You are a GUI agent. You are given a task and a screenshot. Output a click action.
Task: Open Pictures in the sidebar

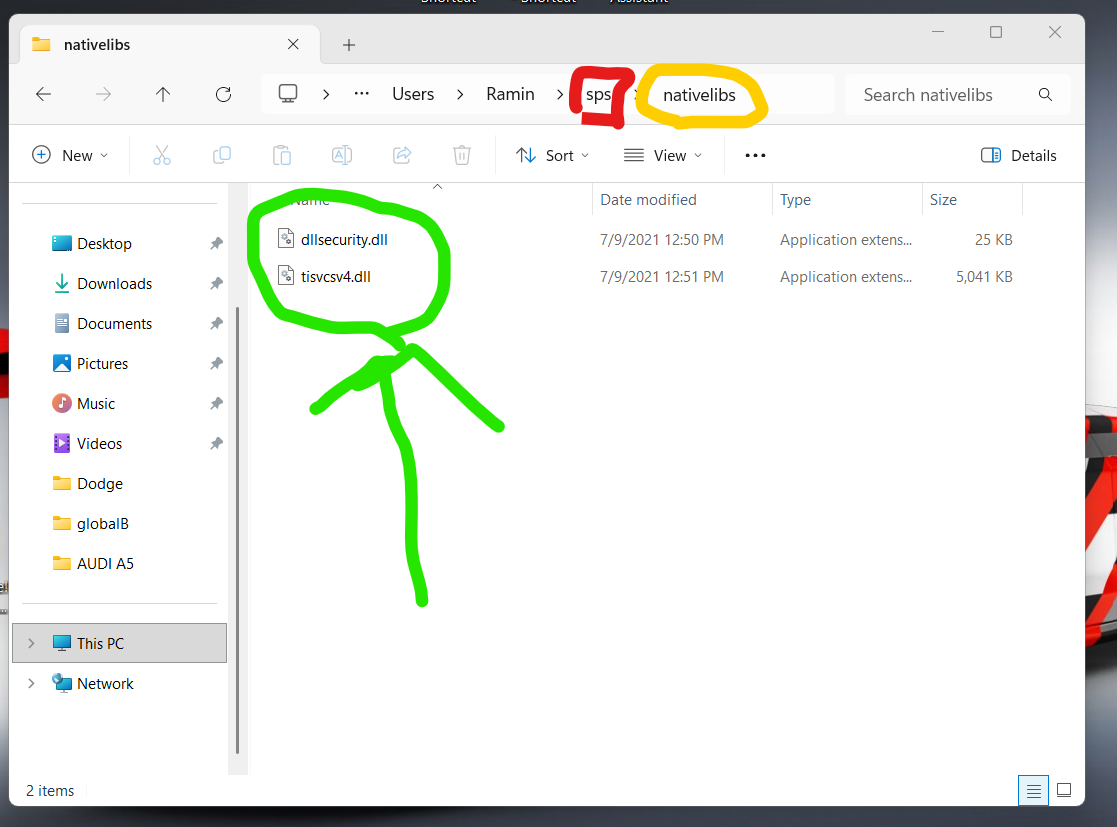pos(102,363)
